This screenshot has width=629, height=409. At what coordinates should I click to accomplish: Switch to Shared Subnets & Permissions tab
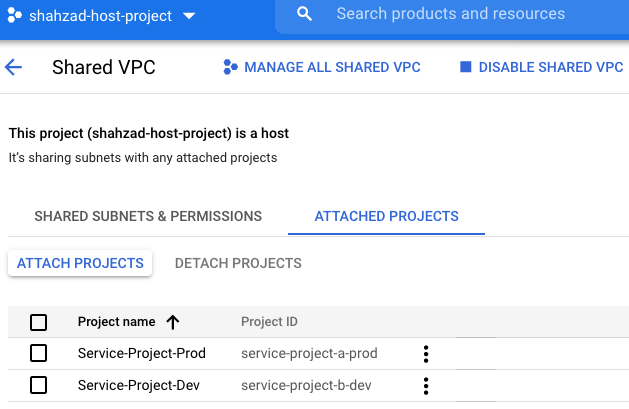148,216
